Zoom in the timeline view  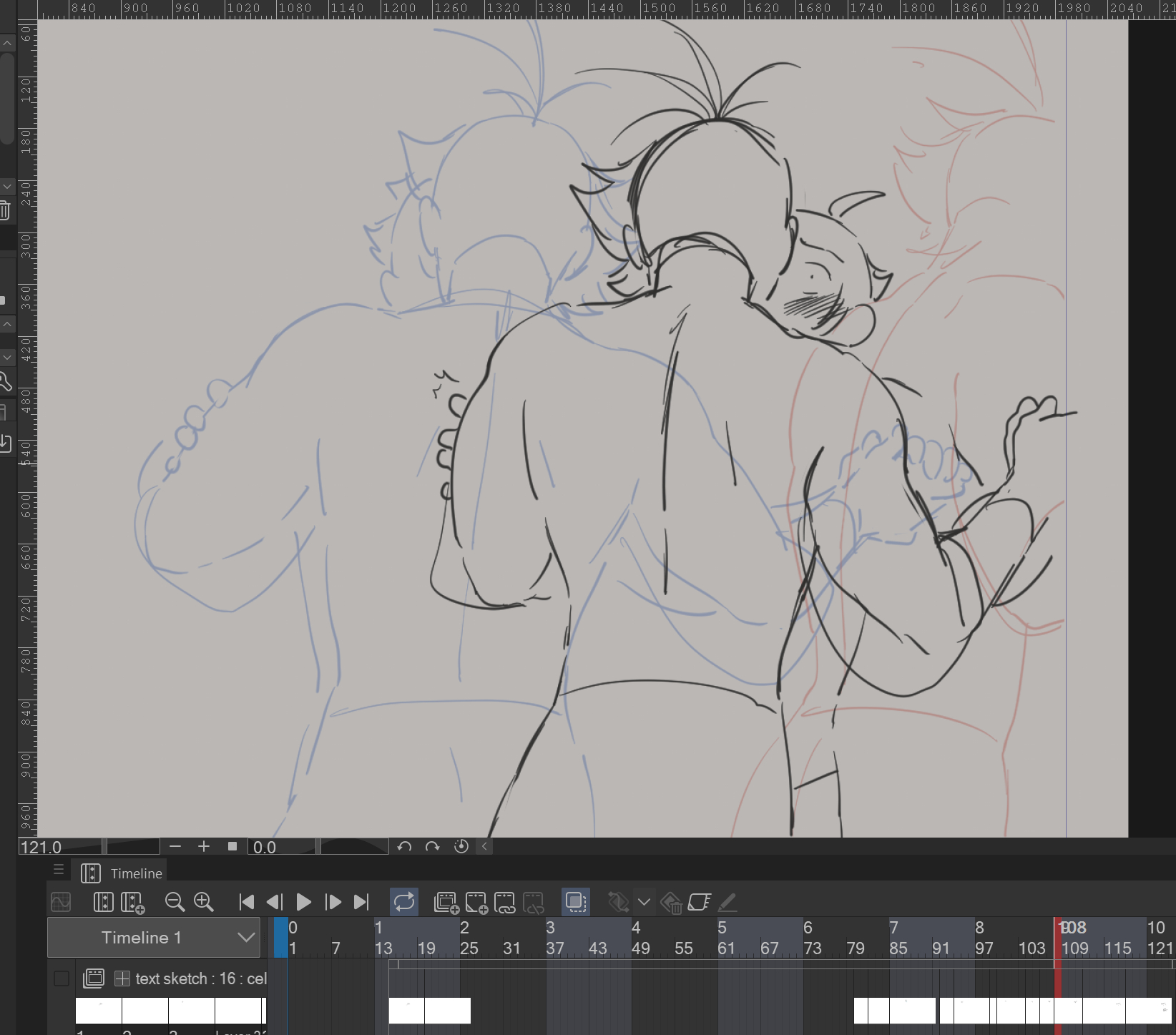[x=204, y=902]
